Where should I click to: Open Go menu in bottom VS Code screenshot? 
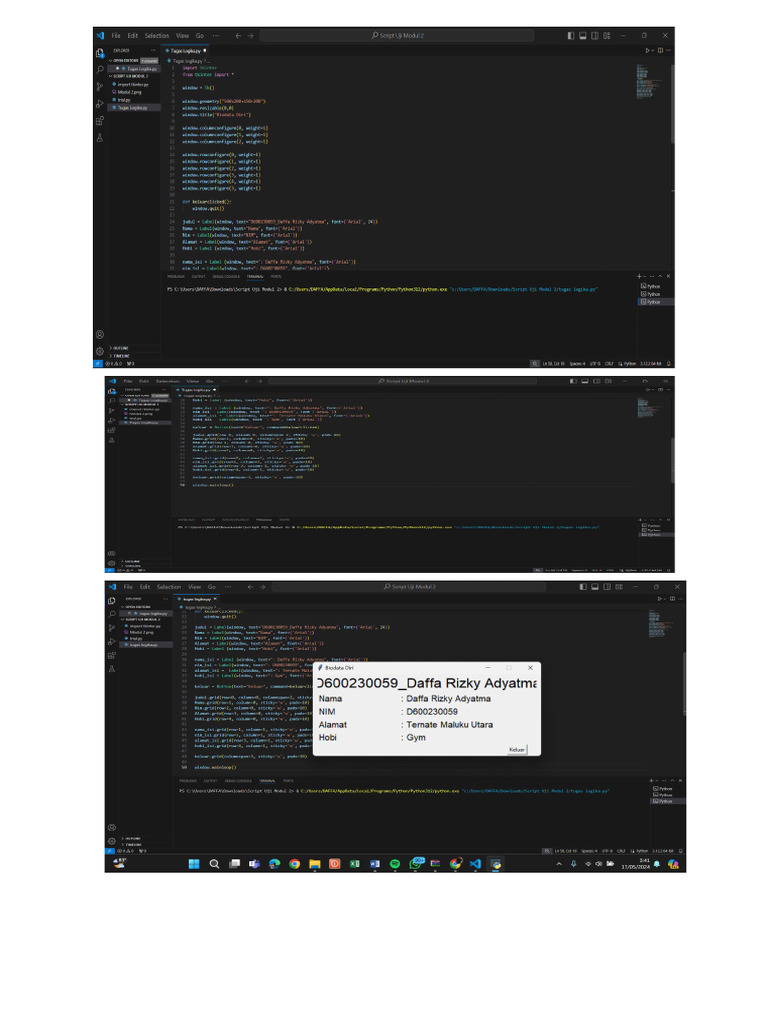coord(212,587)
